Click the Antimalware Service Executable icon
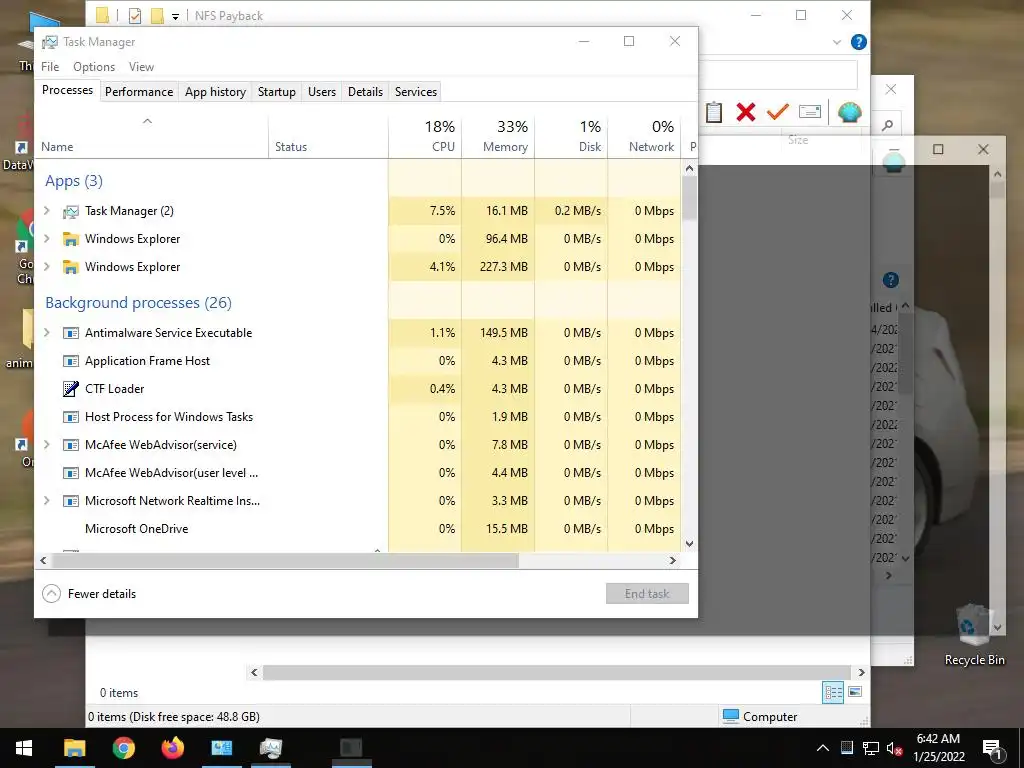 71,333
